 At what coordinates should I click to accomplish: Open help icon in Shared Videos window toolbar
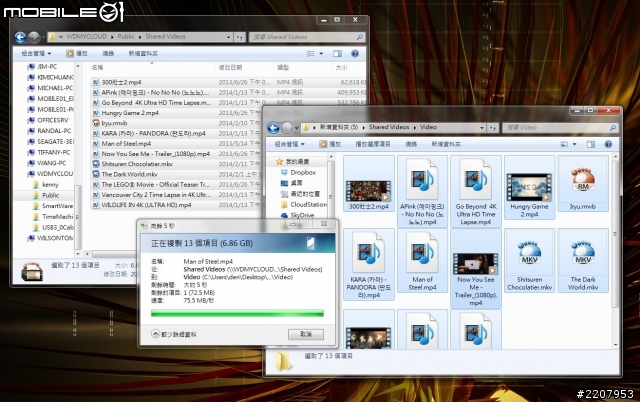(x=355, y=53)
